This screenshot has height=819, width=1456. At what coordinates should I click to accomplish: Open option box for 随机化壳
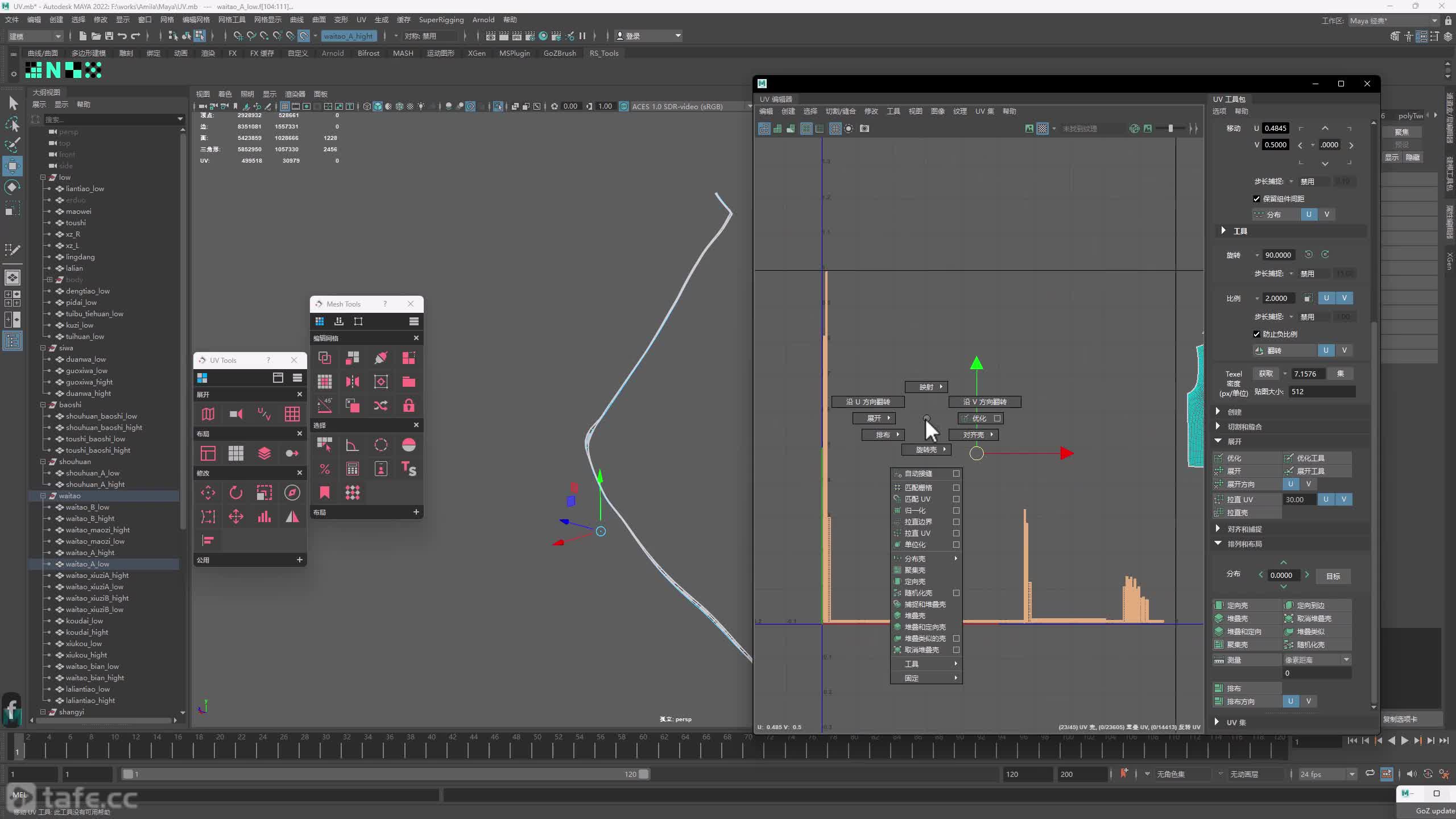coord(956,593)
